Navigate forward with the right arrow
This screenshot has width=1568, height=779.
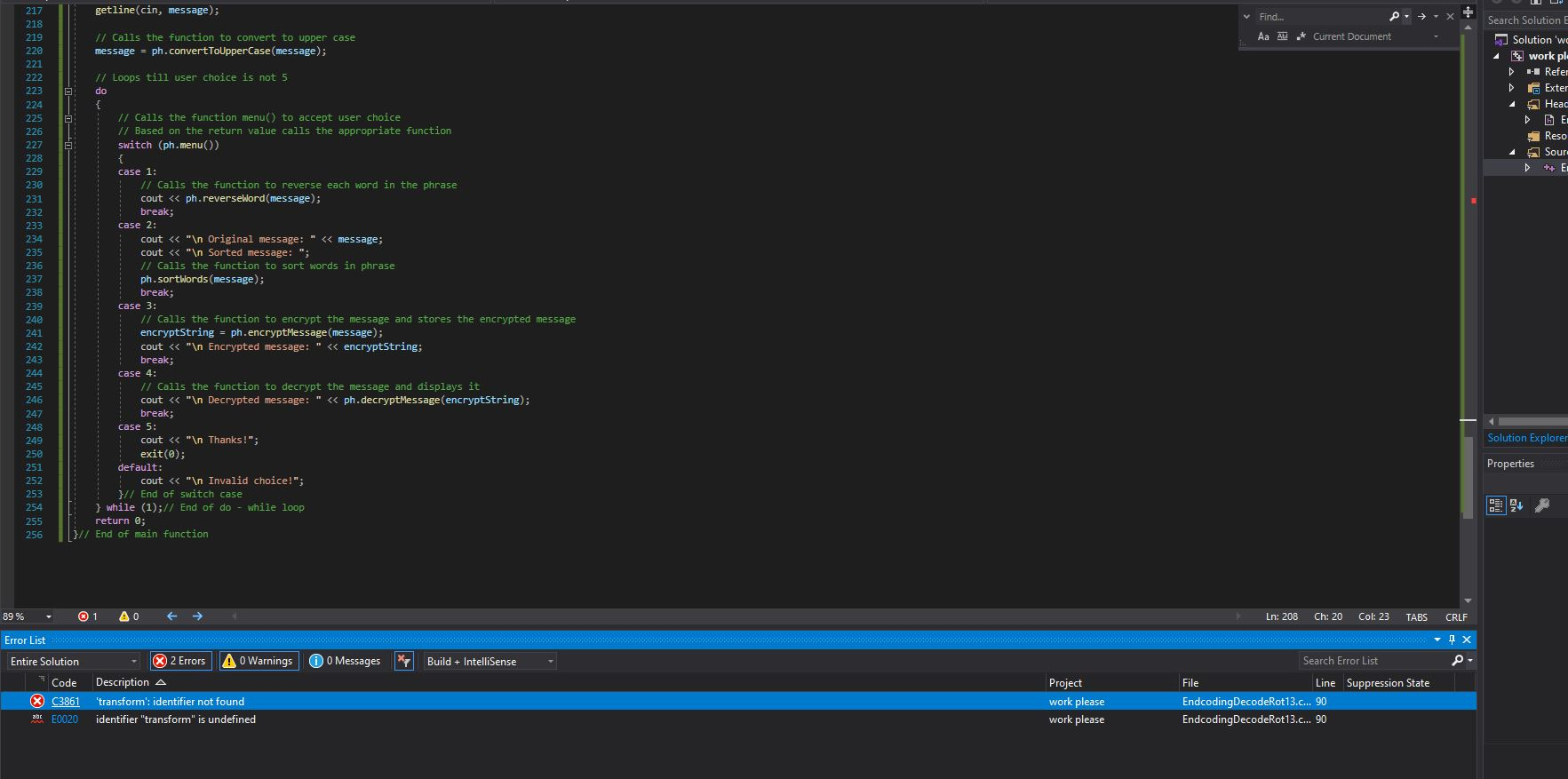coord(197,616)
